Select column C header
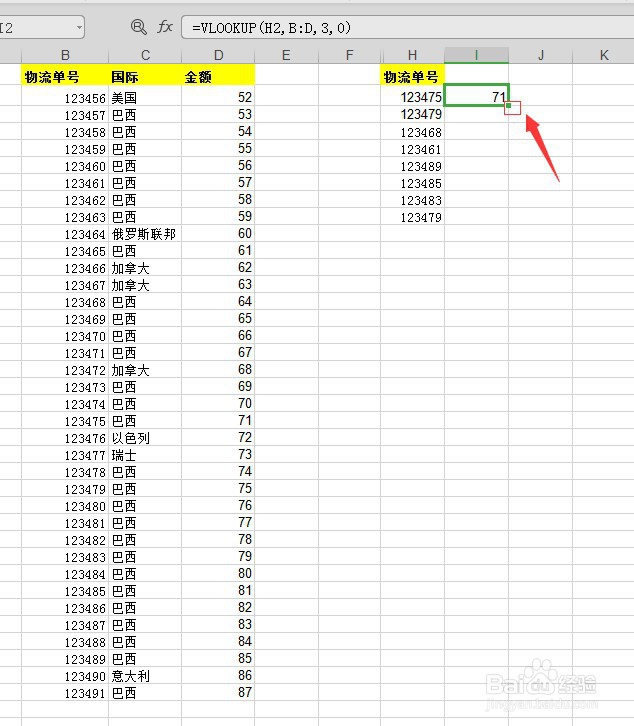 pos(145,56)
